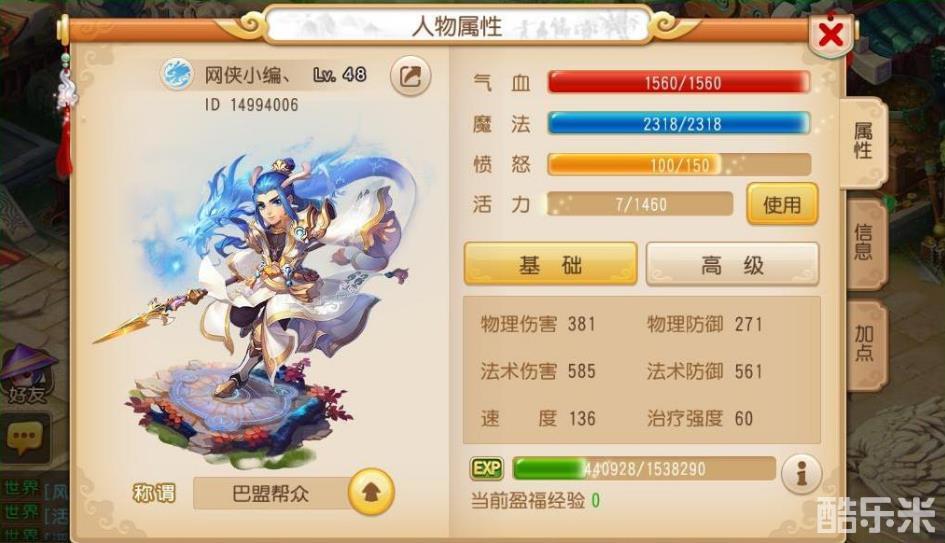
Task: Tap the blue dragon faction emblem
Action: pyautogui.click(x=177, y=75)
